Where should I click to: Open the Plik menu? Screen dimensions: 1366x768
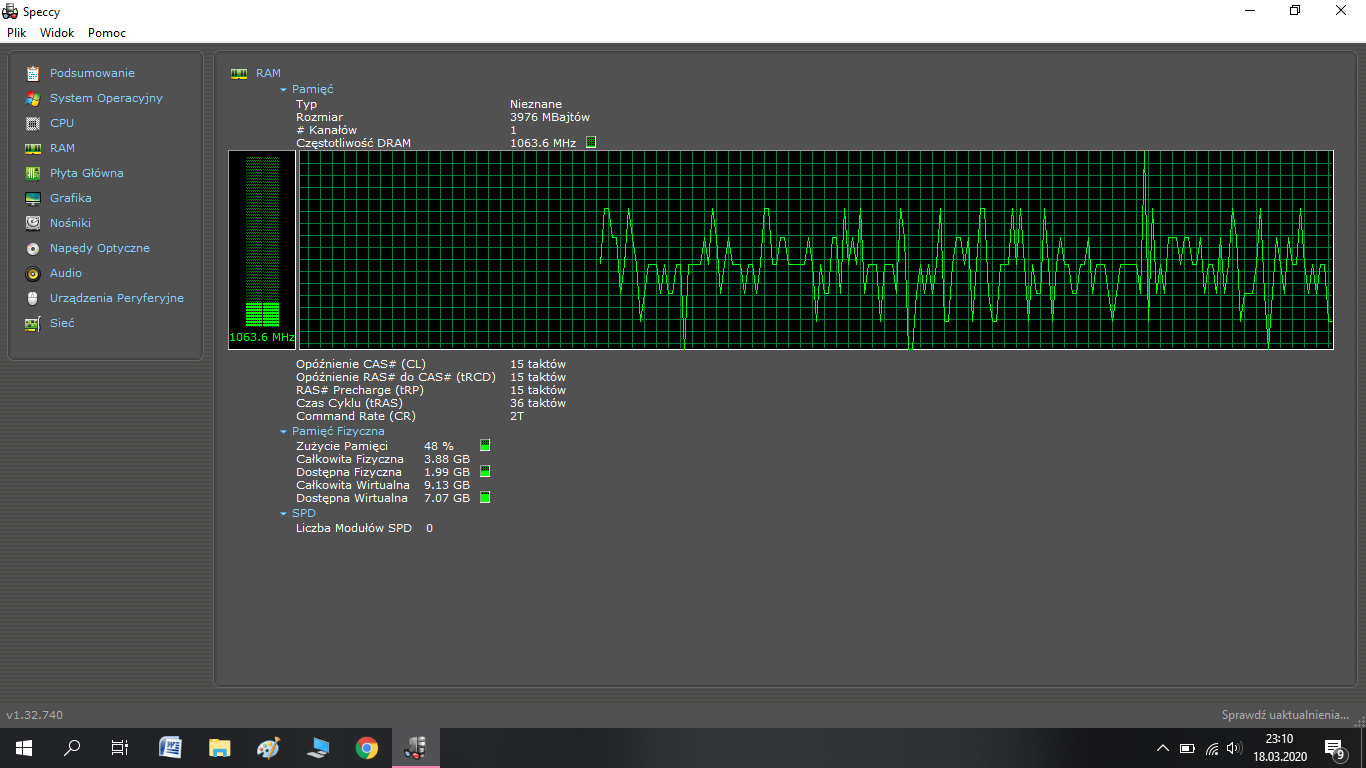[x=16, y=33]
